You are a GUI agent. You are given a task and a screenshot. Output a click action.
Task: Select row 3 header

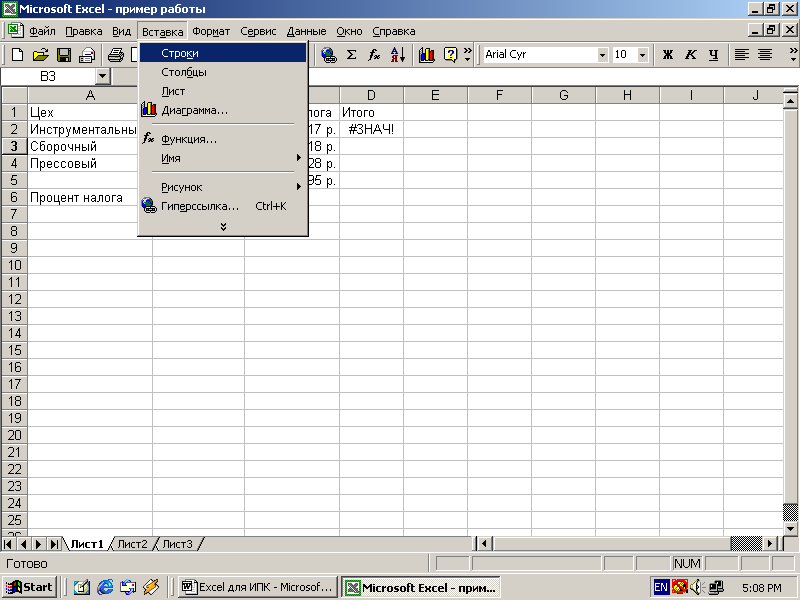pyautogui.click(x=14, y=146)
